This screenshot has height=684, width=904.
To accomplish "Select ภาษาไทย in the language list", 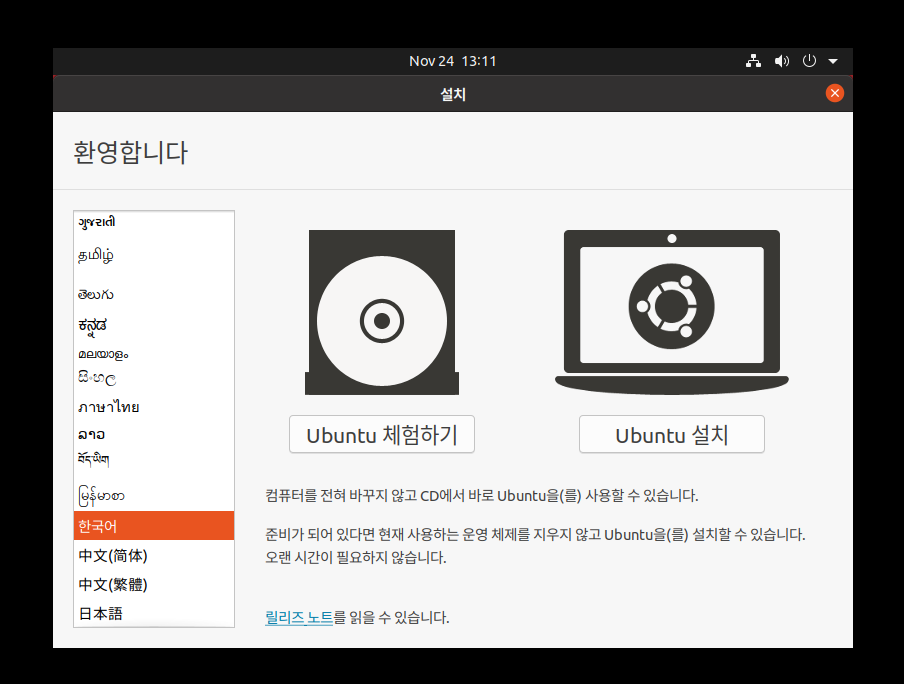I will [154, 407].
